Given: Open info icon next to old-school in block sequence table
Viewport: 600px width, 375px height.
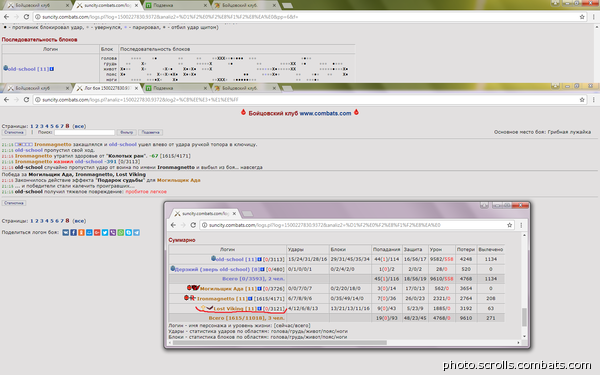Looking at the screenshot, I should [x=52, y=69].
